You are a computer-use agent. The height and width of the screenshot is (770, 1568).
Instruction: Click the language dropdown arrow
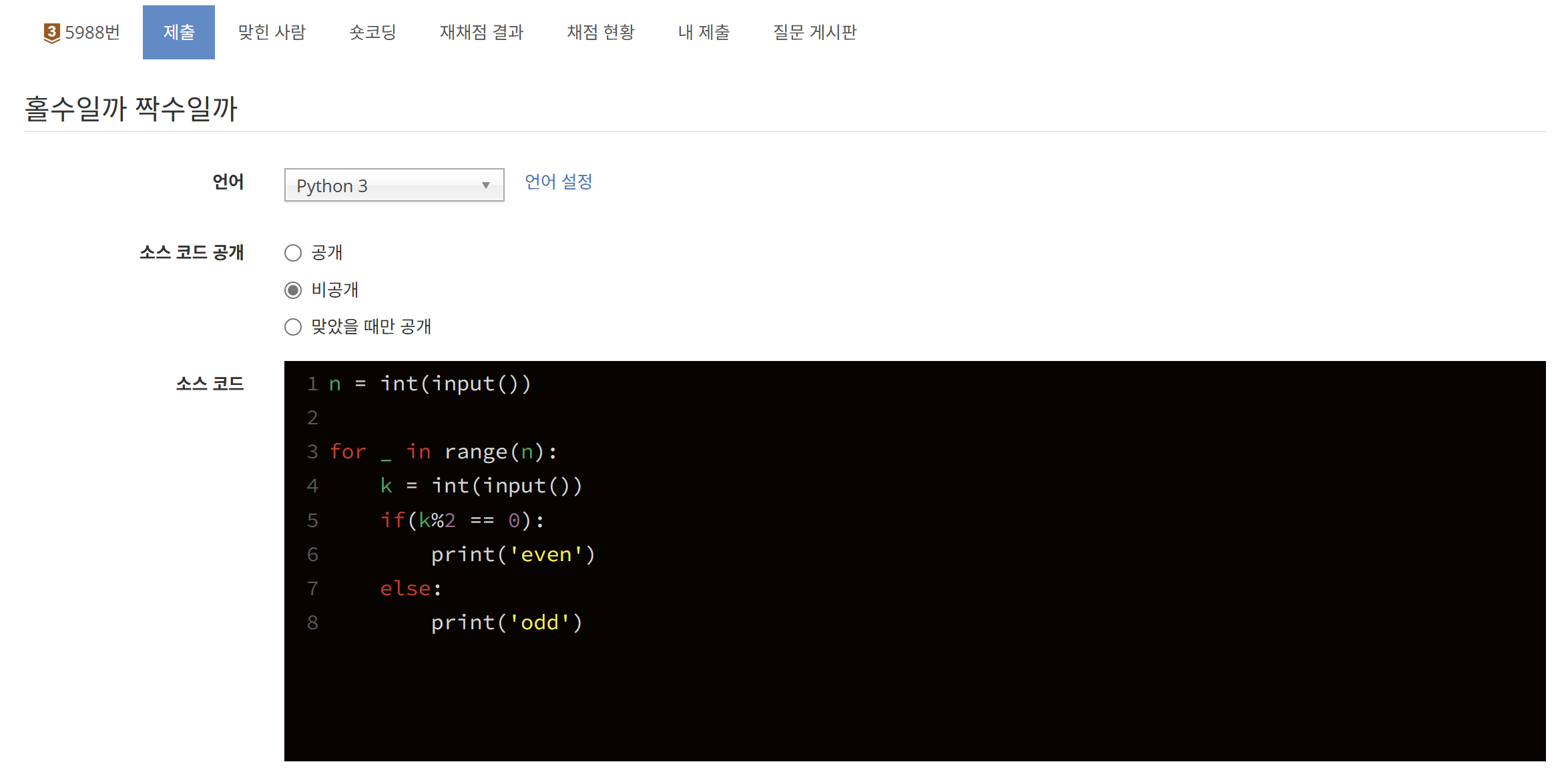point(486,185)
